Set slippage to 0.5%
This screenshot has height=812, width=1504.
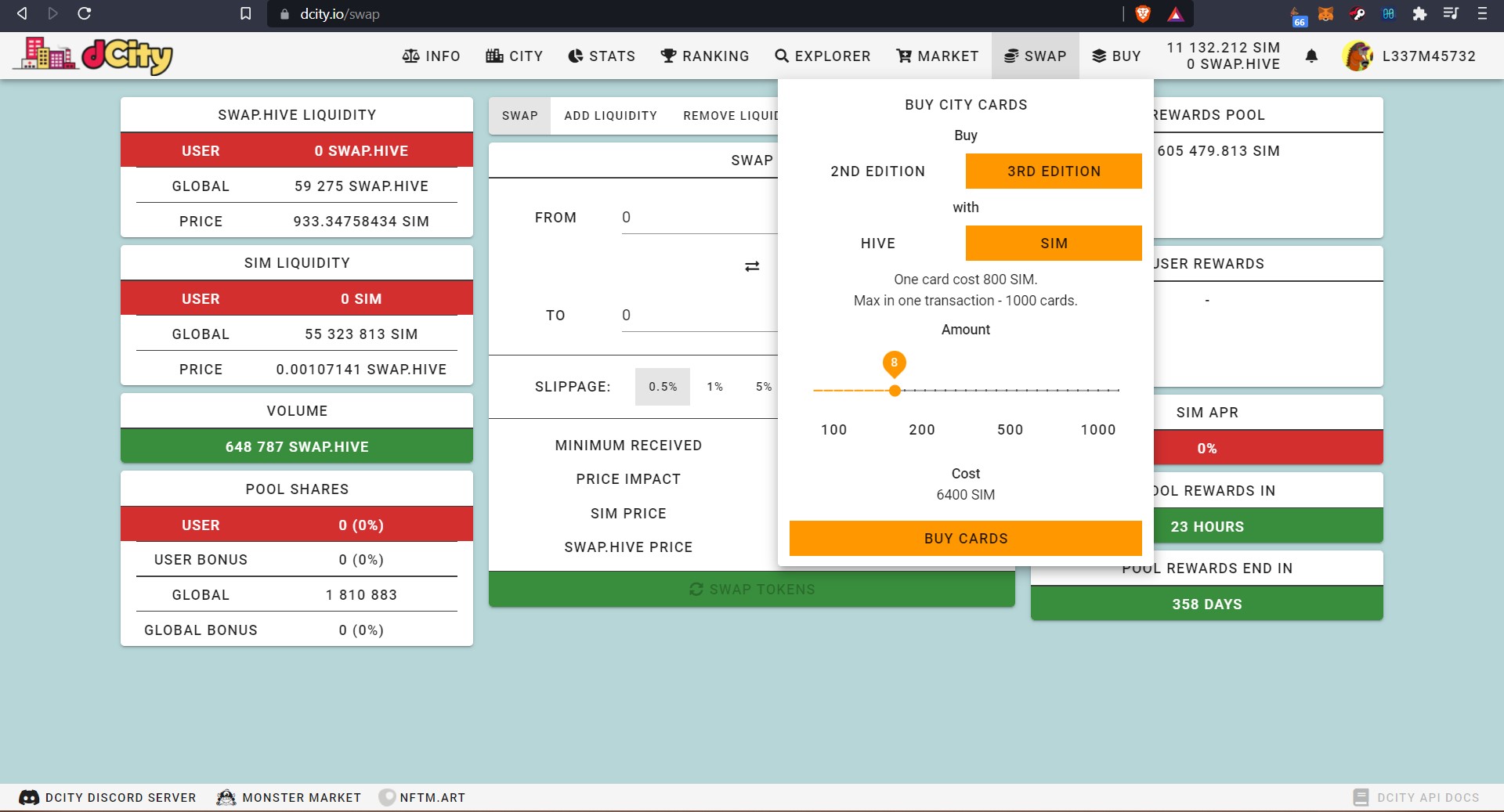[663, 386]
